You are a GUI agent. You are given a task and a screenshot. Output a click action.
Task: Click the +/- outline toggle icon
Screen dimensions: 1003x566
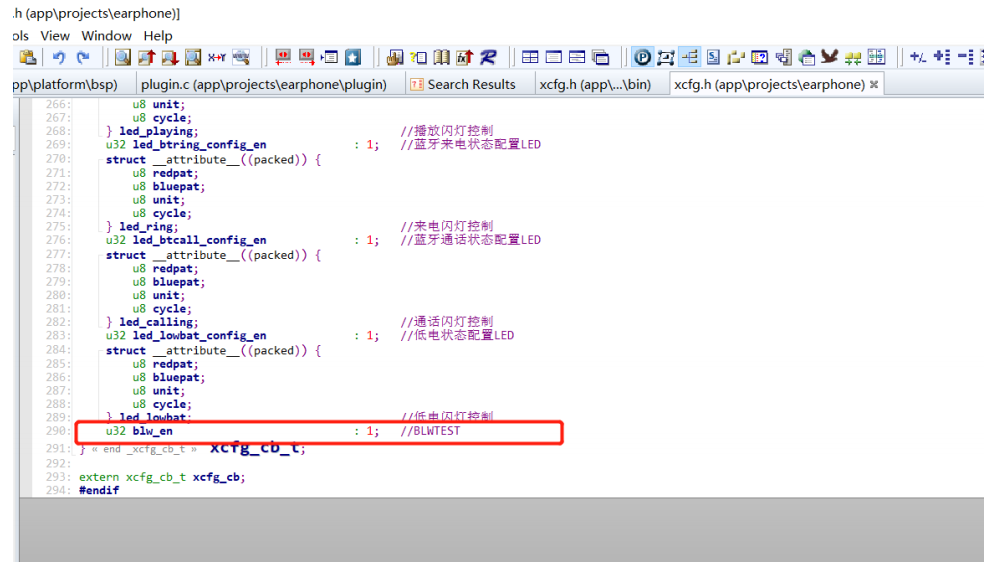coord(918,58)
